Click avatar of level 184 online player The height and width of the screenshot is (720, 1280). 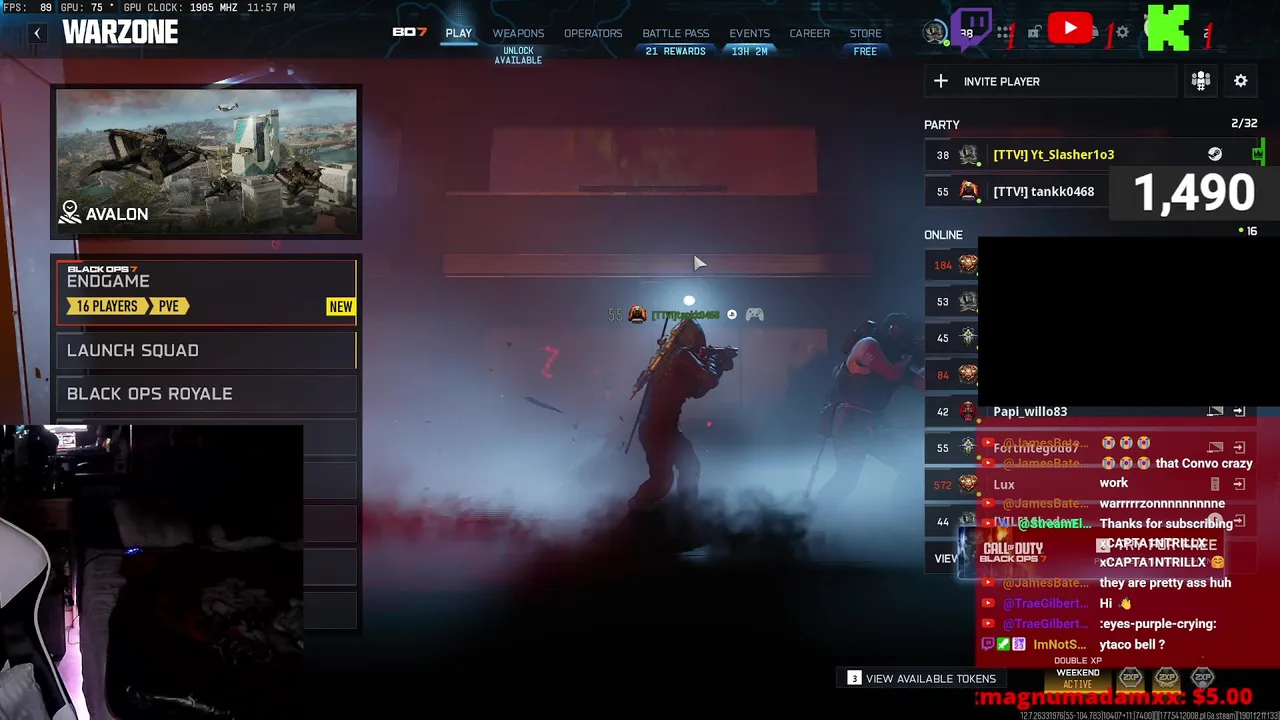(x=968, y=264)
